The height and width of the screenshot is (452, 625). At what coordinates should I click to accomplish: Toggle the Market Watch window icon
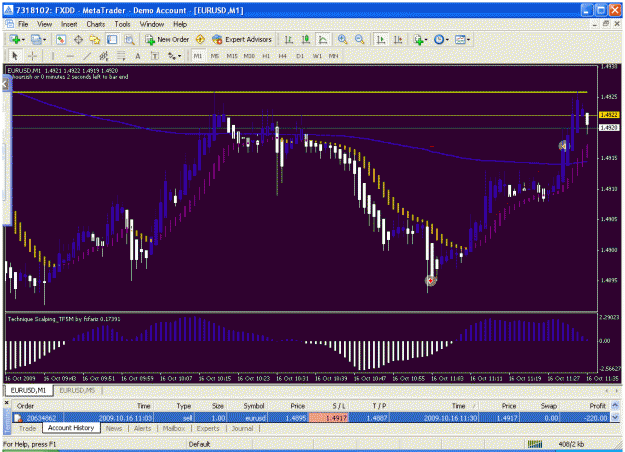coord(61,39)
